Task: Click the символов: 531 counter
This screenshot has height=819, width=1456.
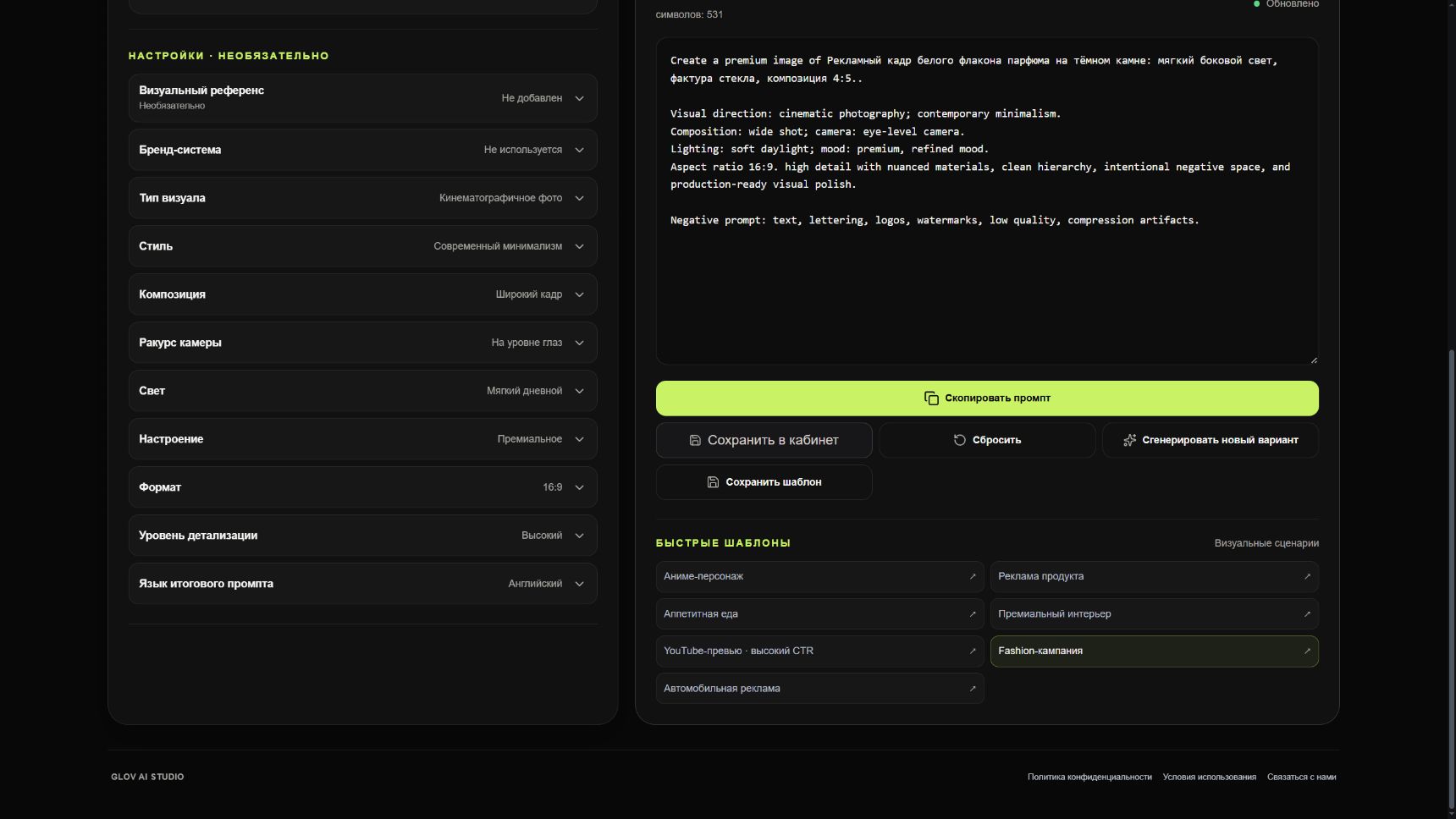Action: pyautogui.click(x=689, y=14)
